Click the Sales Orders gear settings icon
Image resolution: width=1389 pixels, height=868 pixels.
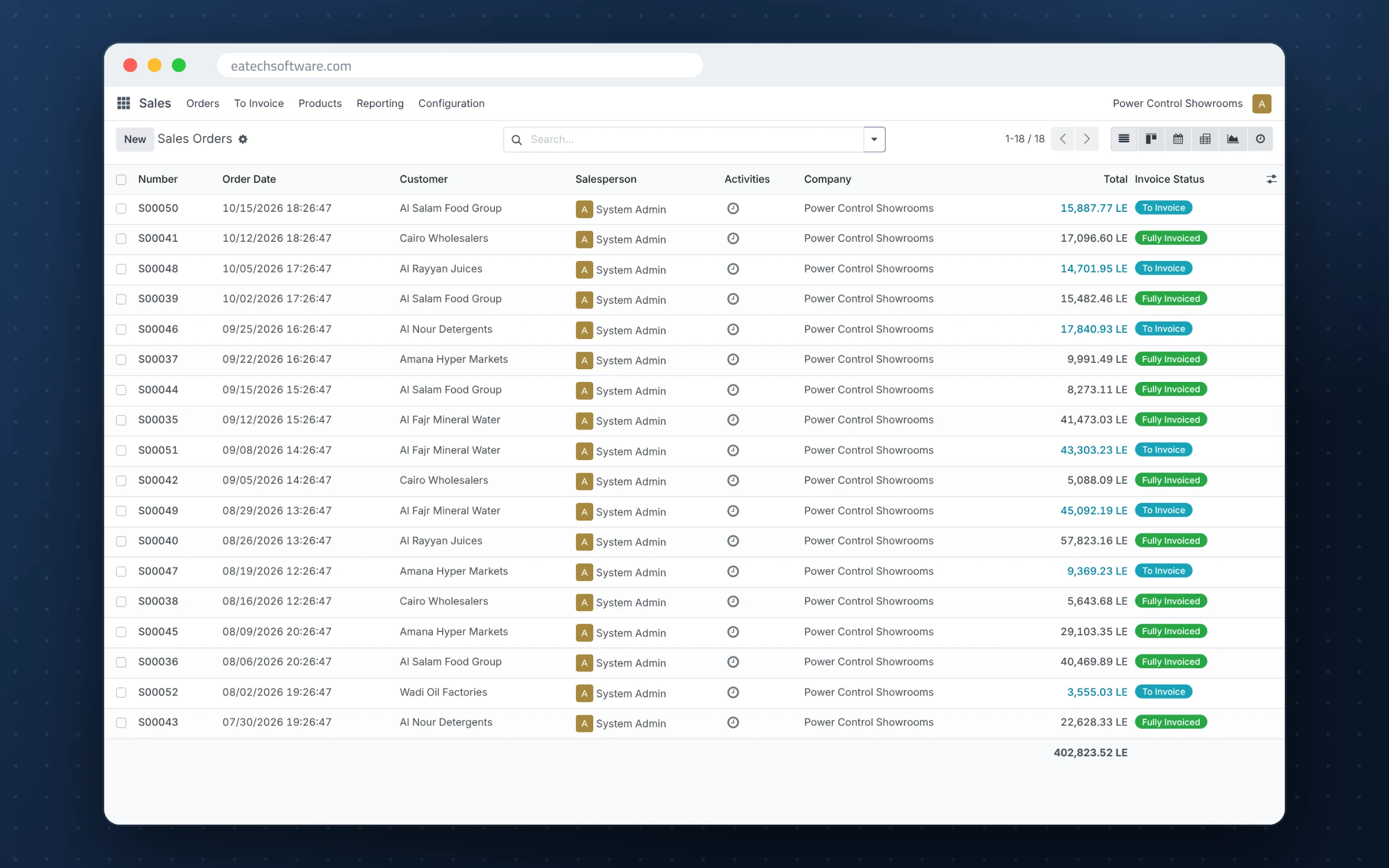click(x=243, y=139)
